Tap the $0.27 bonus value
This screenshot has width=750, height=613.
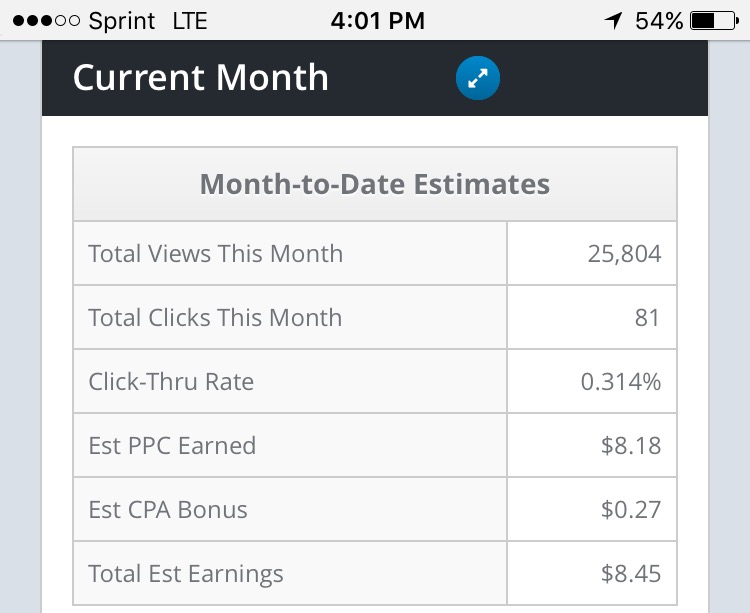tap(631, 510)
